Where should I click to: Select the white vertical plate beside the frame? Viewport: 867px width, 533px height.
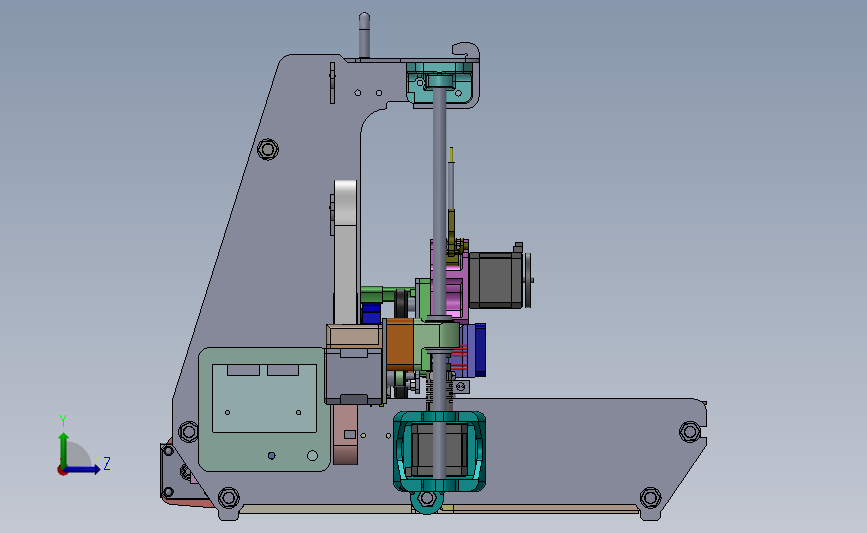346,252
